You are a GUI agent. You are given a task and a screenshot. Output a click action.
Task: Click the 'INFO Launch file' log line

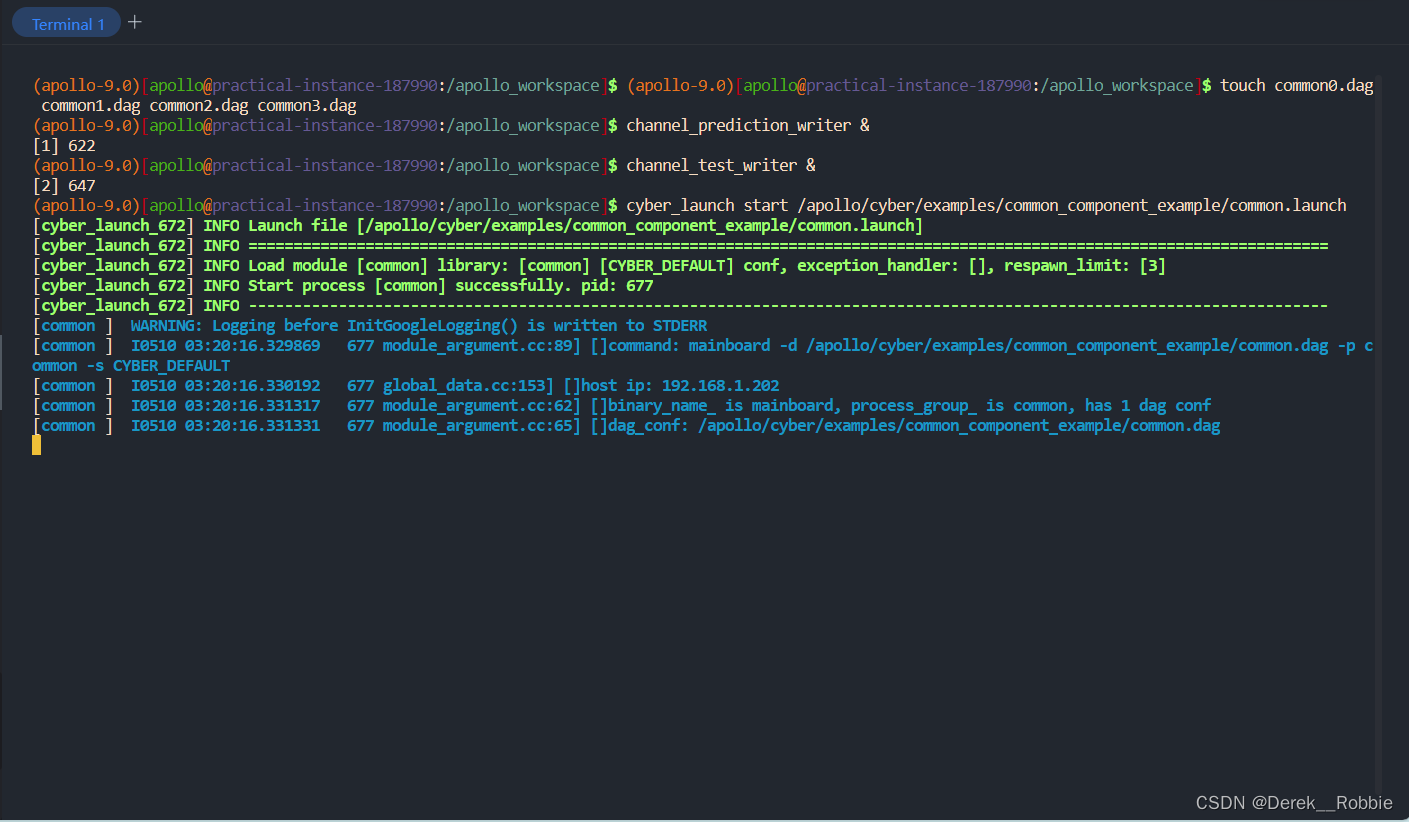click(x=478, y=226)
